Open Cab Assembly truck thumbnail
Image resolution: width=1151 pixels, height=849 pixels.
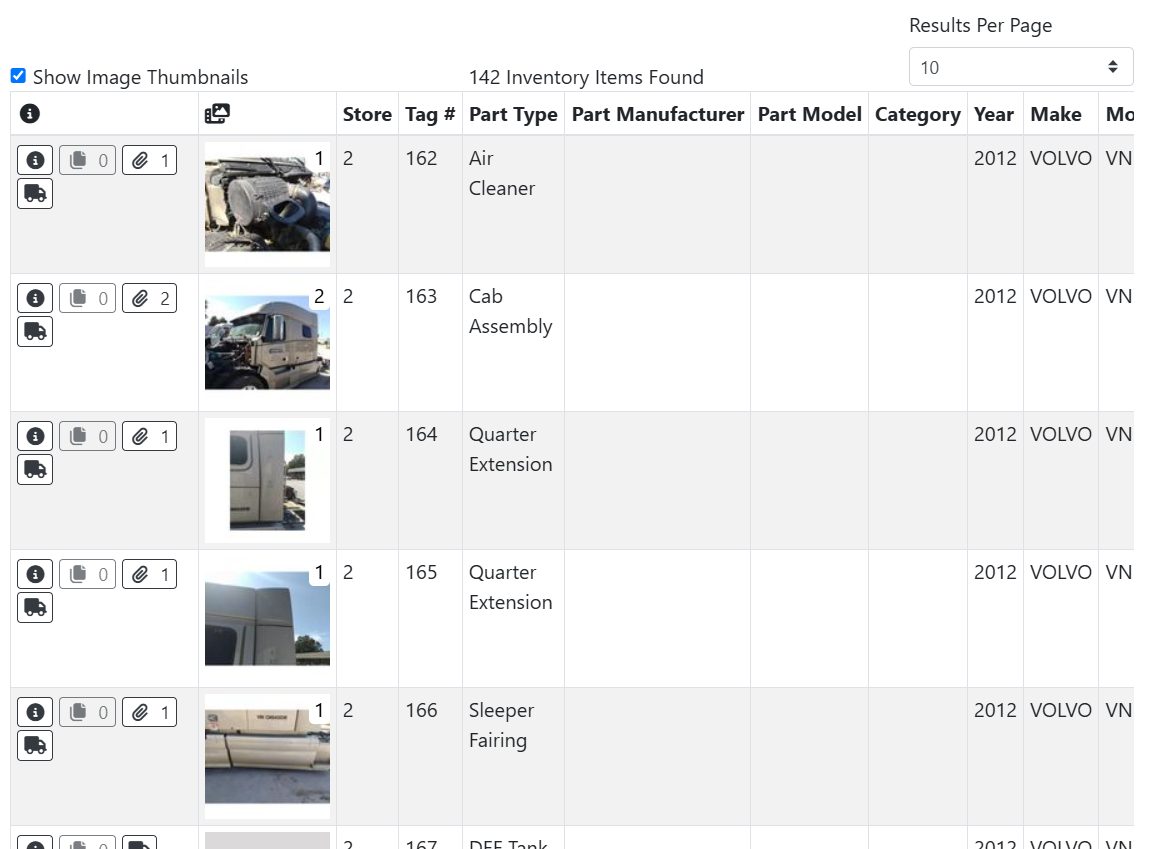(267, 343)
